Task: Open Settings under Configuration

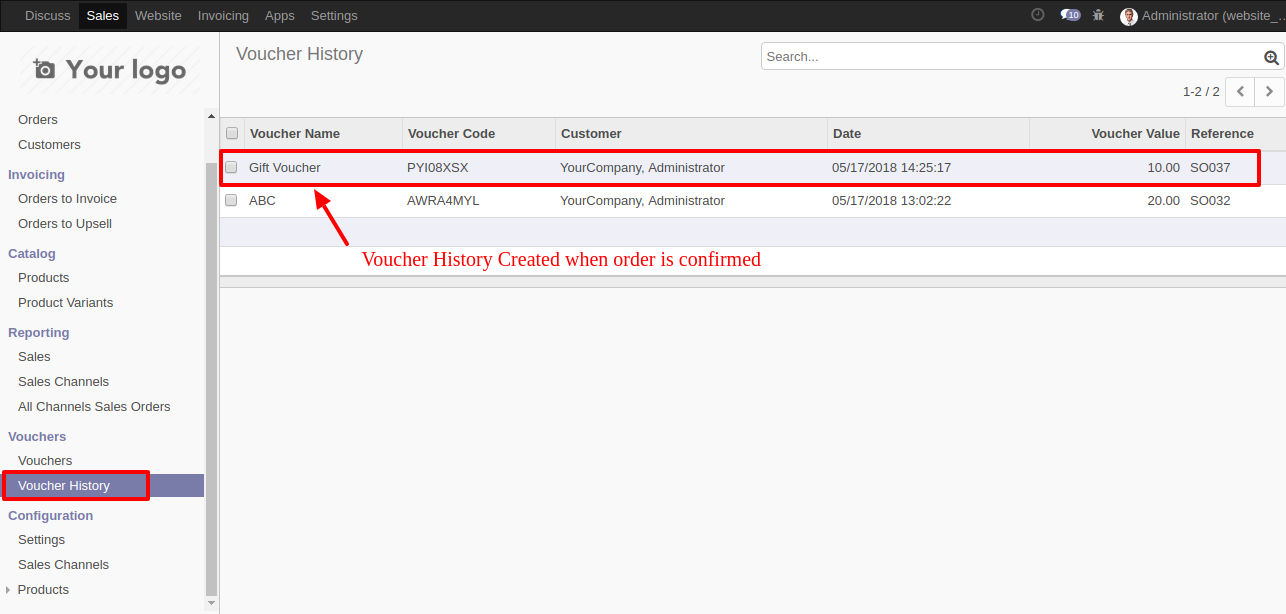Action: tap(41, 539)
